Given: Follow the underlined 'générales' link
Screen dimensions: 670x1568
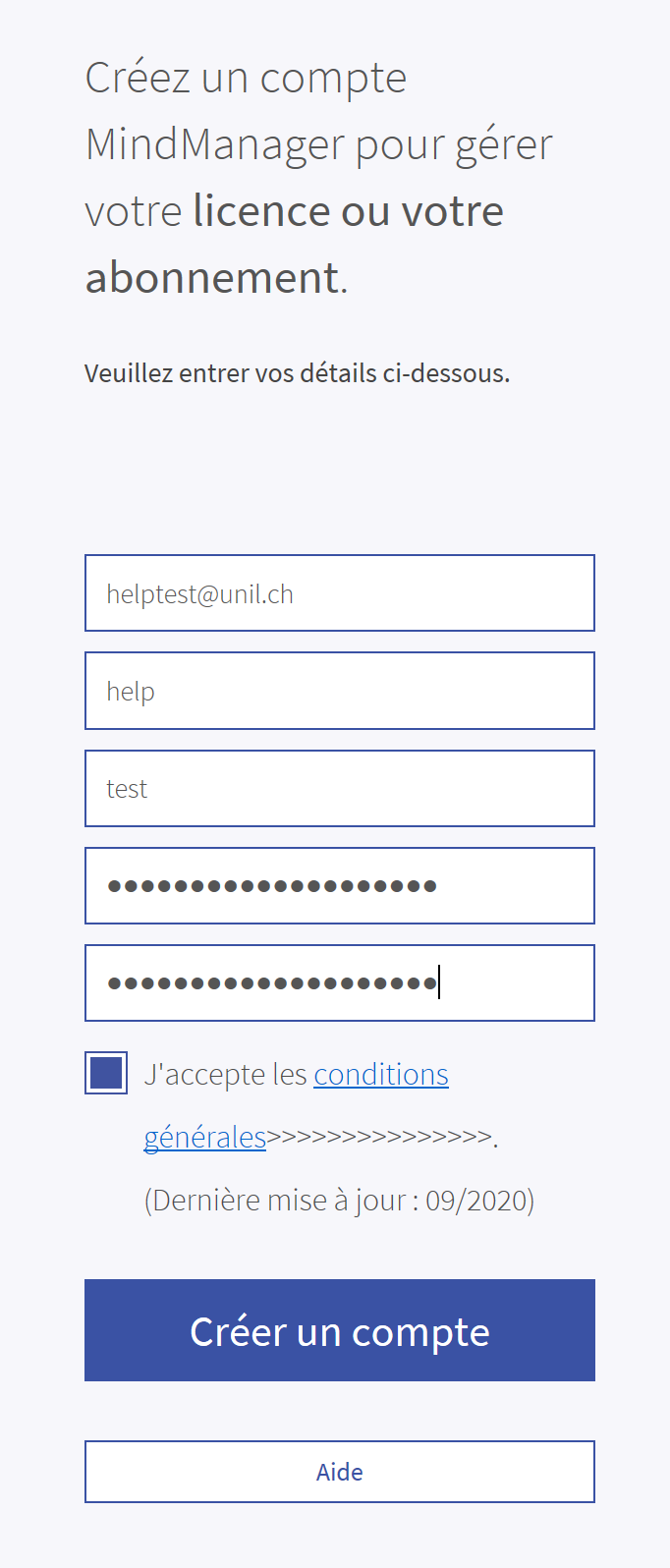Looking at the screenshot, I should (x=204, y=1138).
